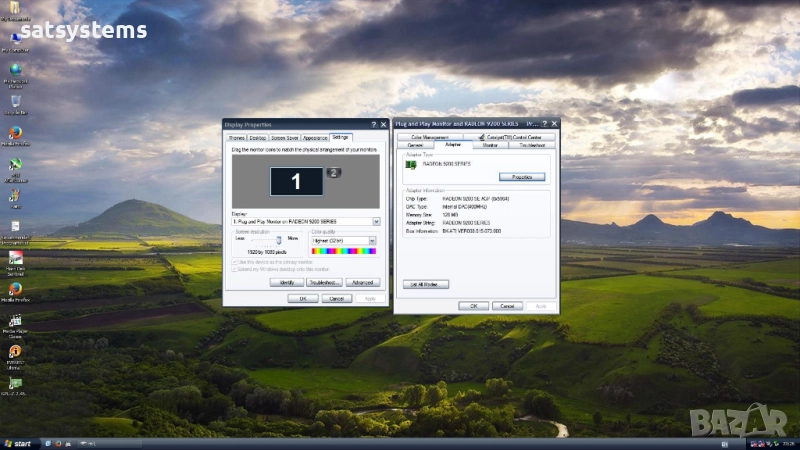Click the screen resolution slider handle

point(278,240)
